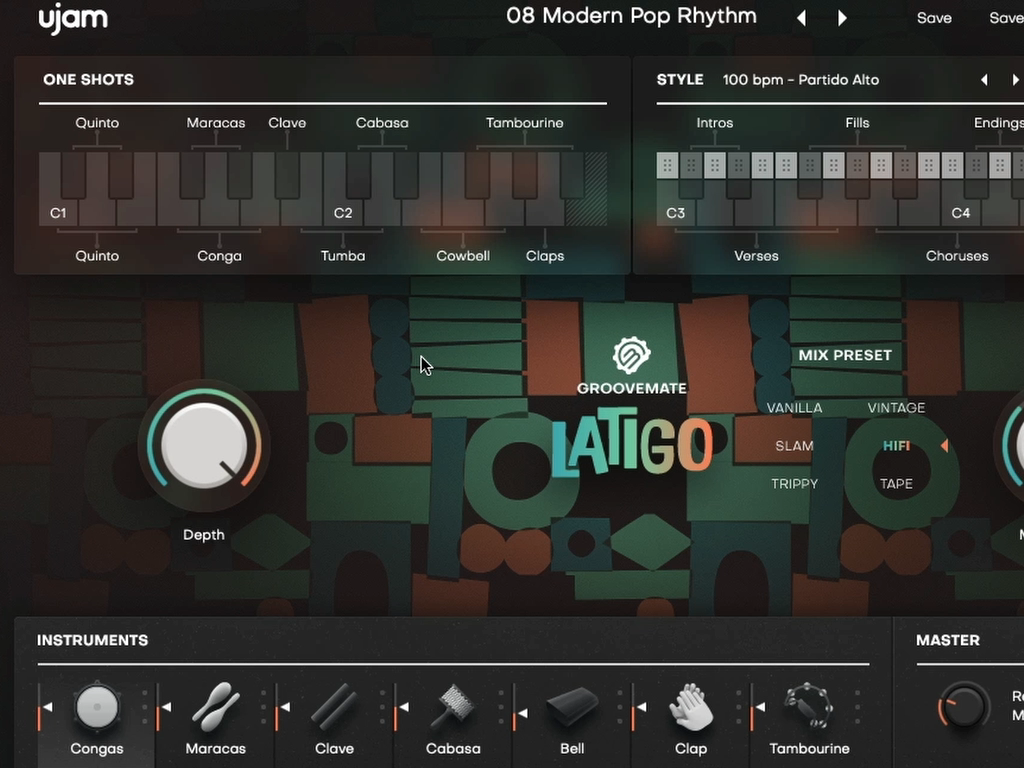Viewport: 1024px width, 768px height.
Task: Click the Groovemate gear logo
Action: (x=632, y=356)
